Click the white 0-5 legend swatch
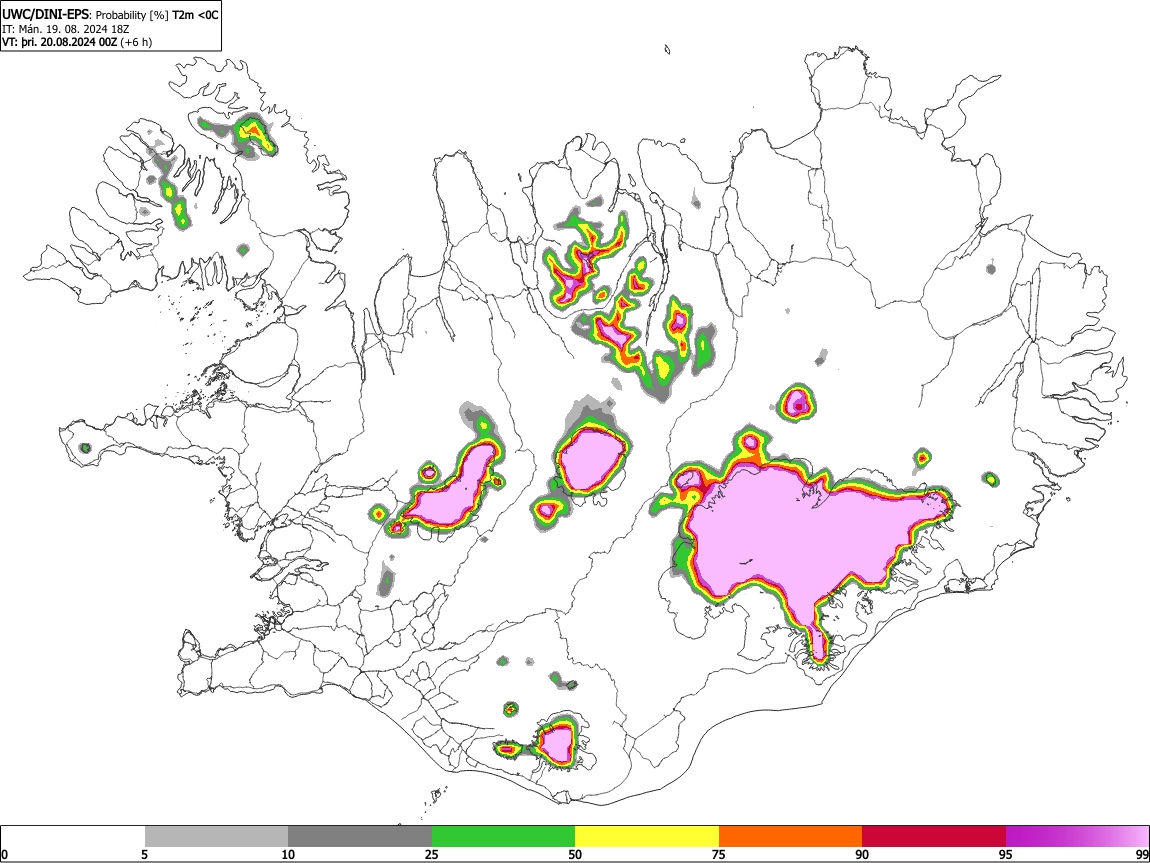1150x863 pixels. [73, 836]
